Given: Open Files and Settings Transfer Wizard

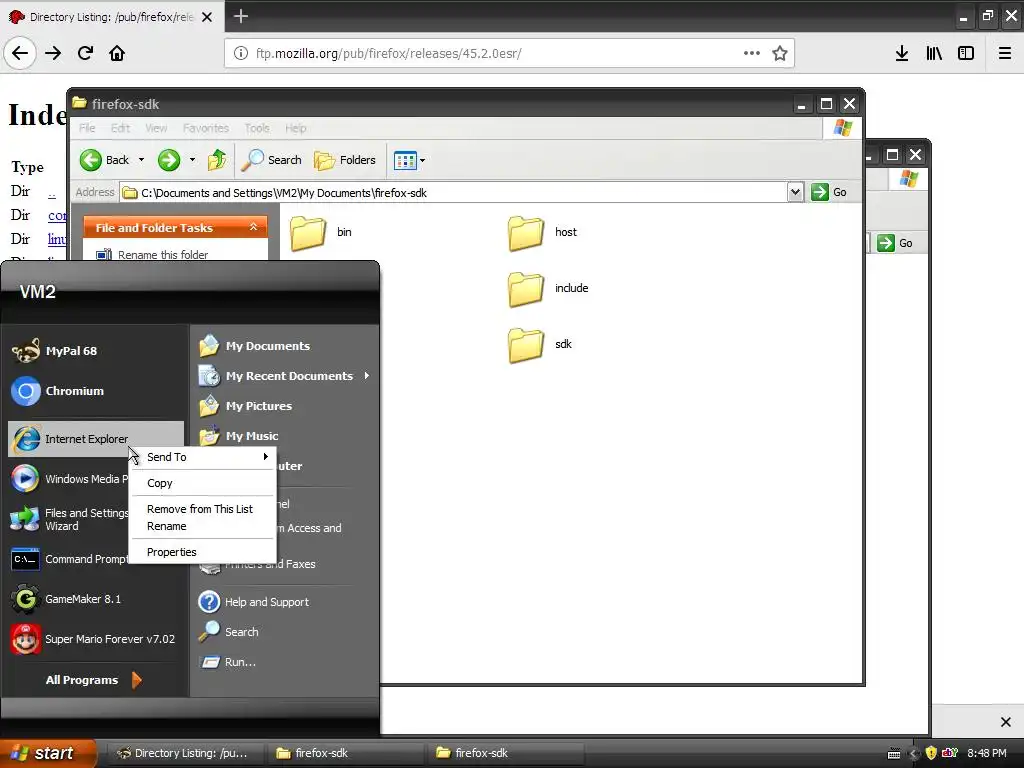Looking at the screenshot, I should coord(69,519).
